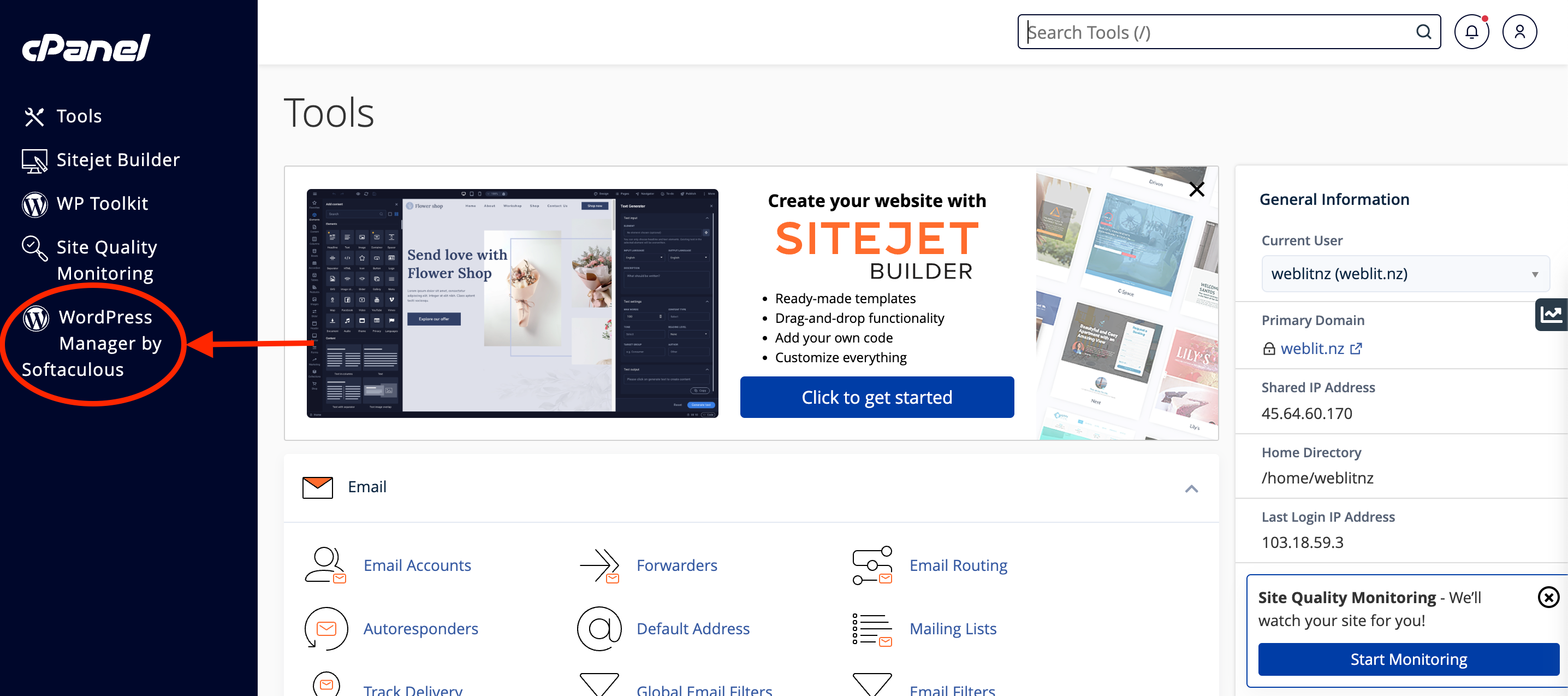Image resolution: width=1568 pixels, height=696 pixels.
Task: Open the weblit.nz primary domain link
Action: pyautogui.click(x=1312, y=349)
